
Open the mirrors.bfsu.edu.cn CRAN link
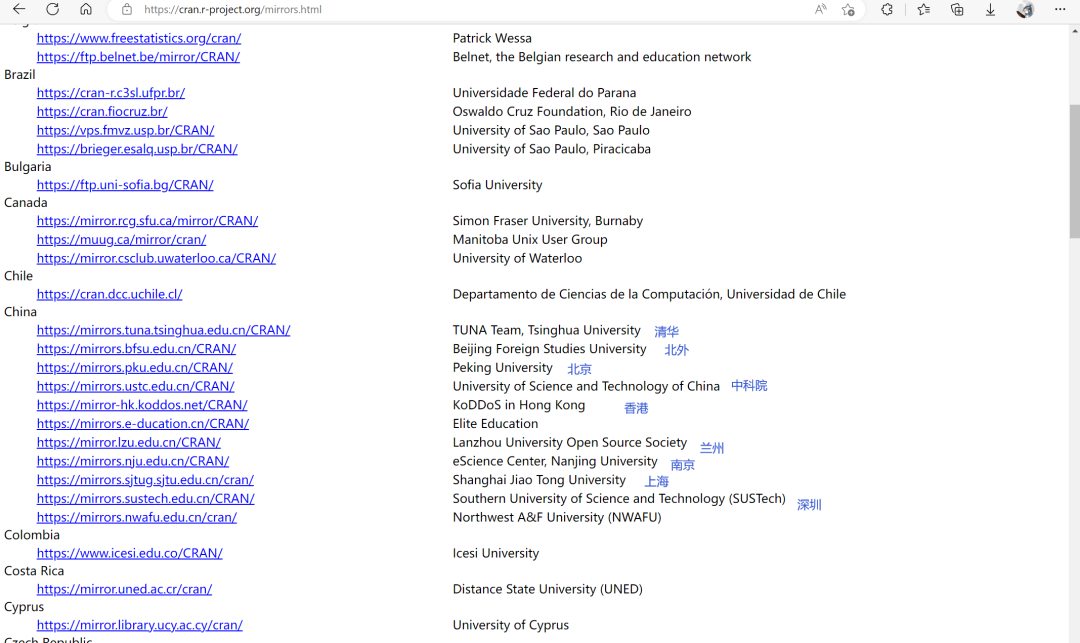click(x=136, y=349)
